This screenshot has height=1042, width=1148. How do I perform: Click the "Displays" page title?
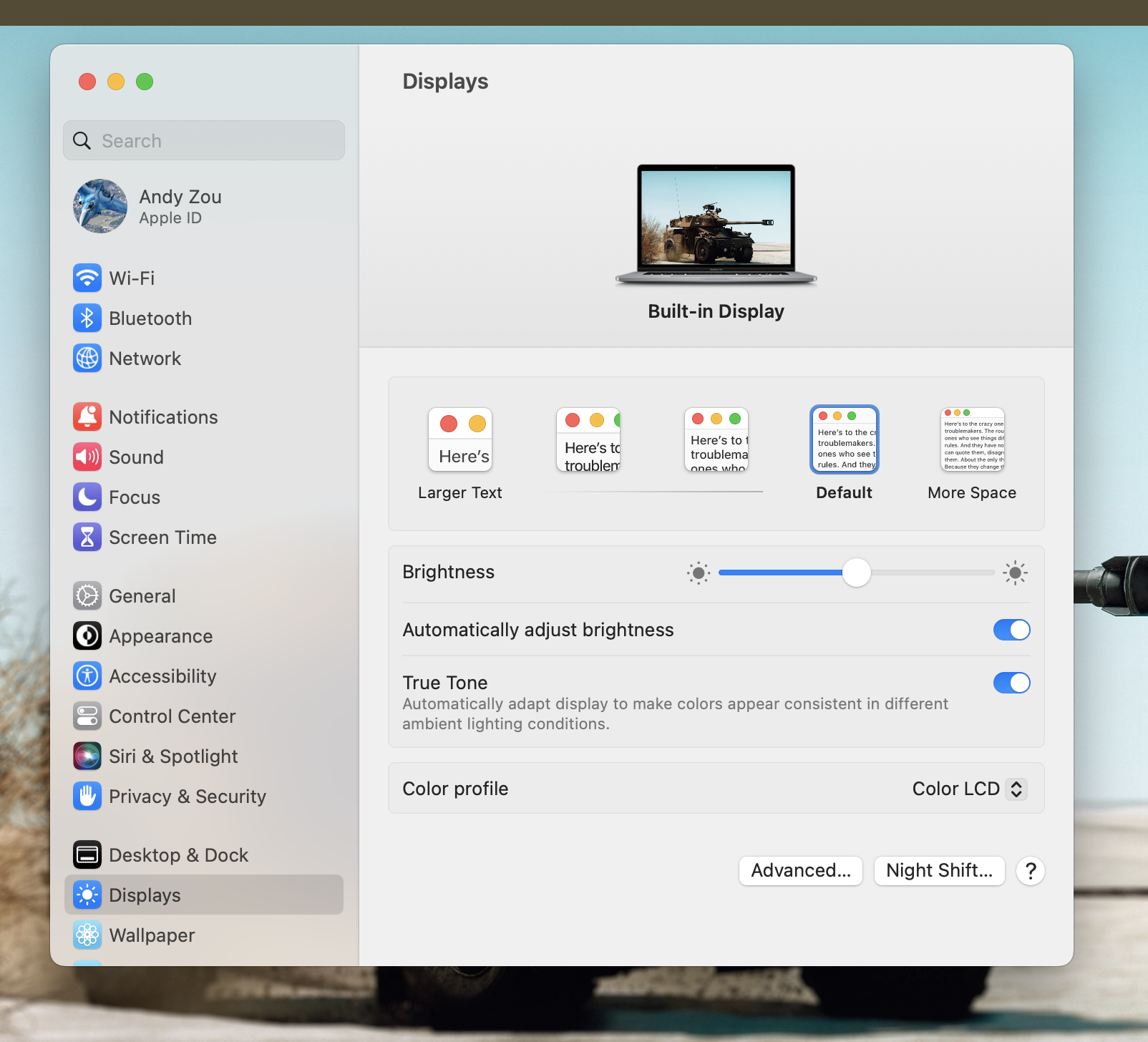pyautogui.click(x=445, y=82)
